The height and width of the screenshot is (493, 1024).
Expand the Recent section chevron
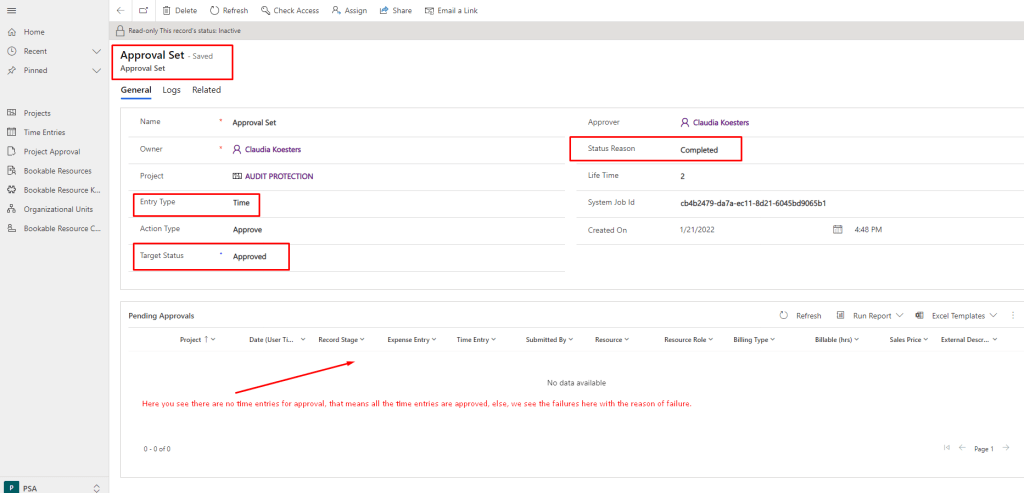(x=97, y=51)
